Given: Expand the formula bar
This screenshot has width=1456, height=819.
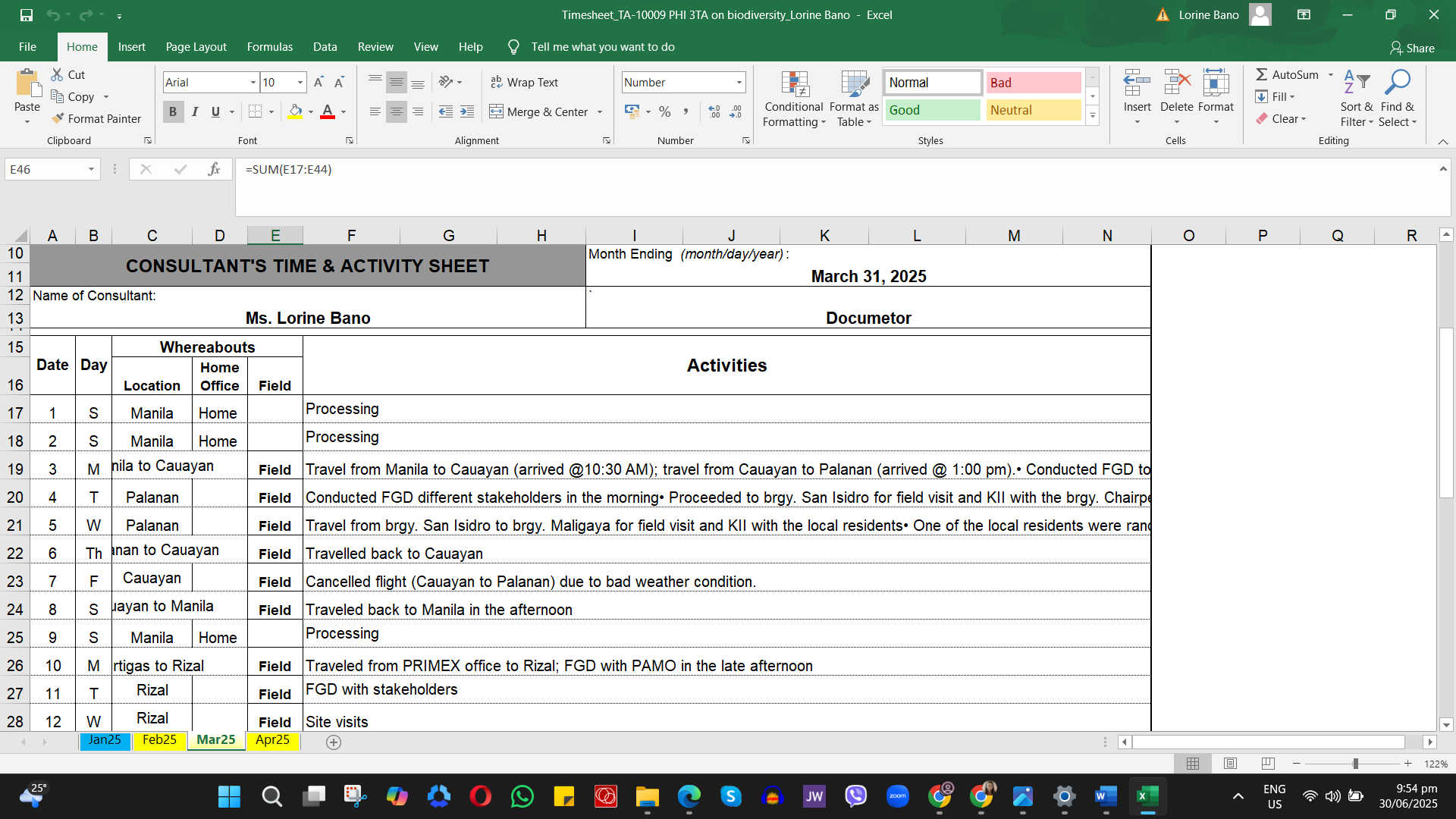Looking at the screenshot, I should [1443, 168].
